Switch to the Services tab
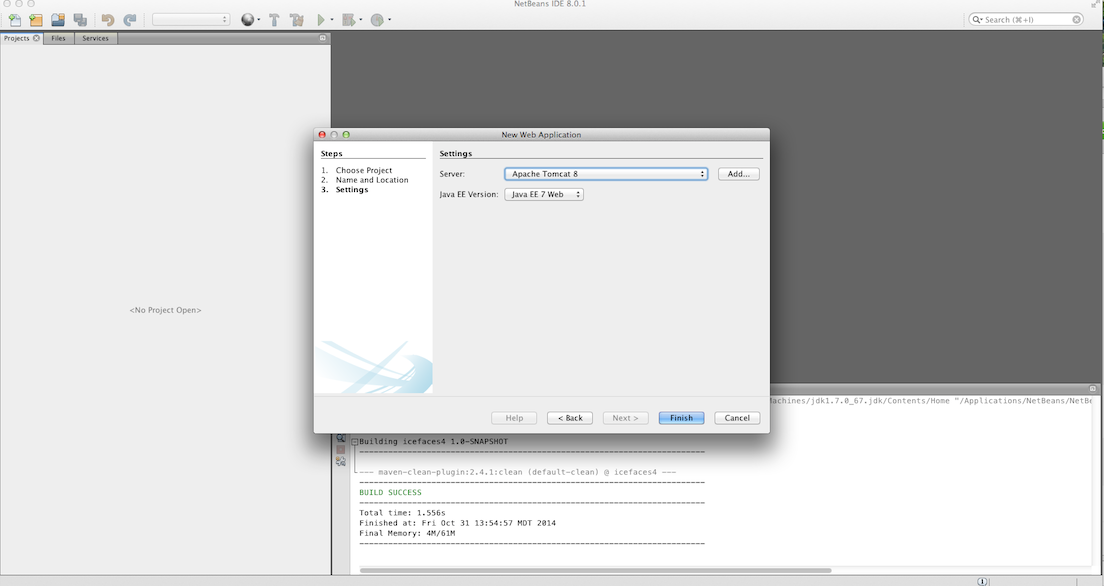Image resolution: width=1104 pixels, height=586 pixels. 95,38
